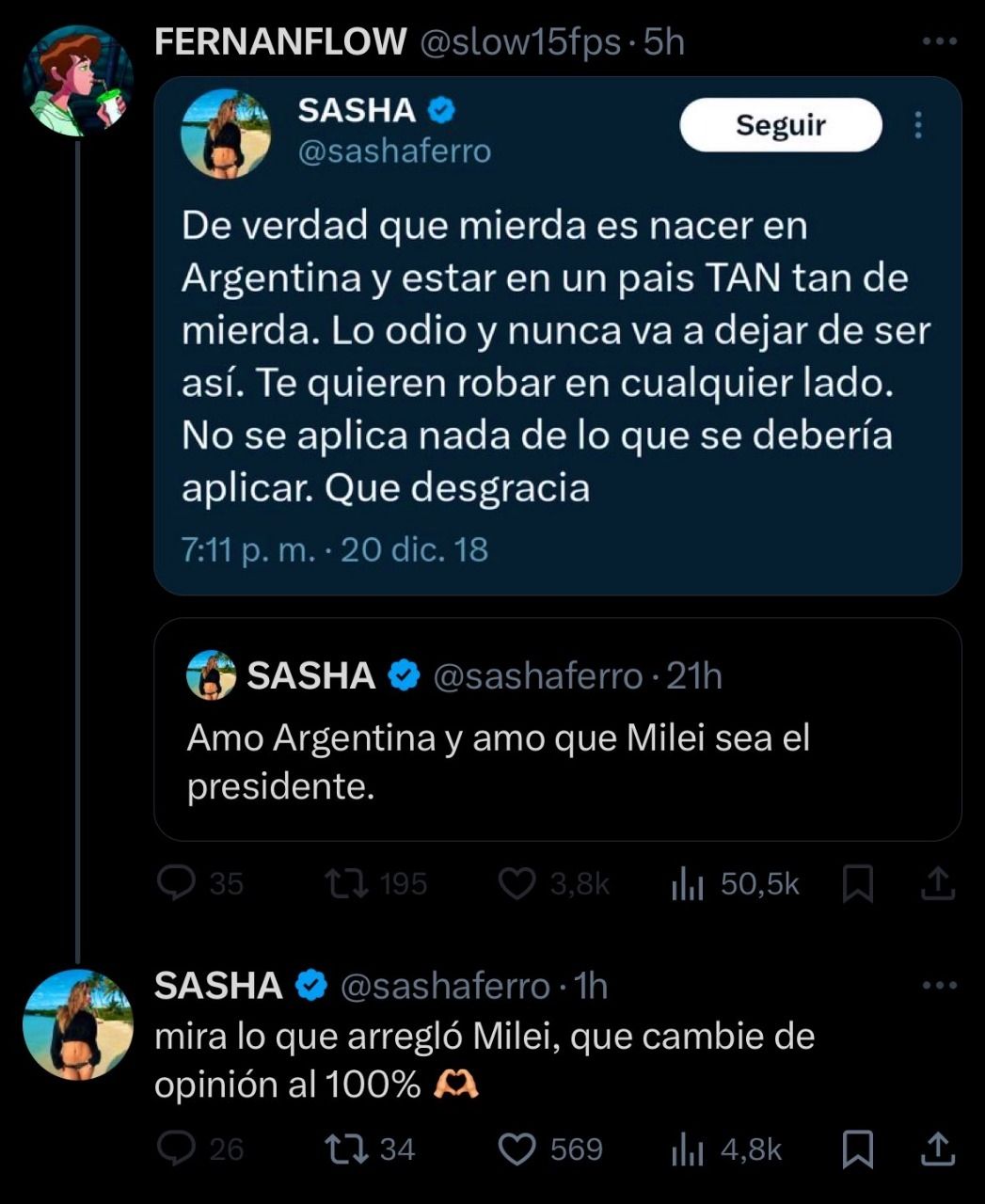This screenshot has height=1204, width=985.
Task: View analytics showing 50,5k views
Action: pyautogui.click(x=688, y=884)
